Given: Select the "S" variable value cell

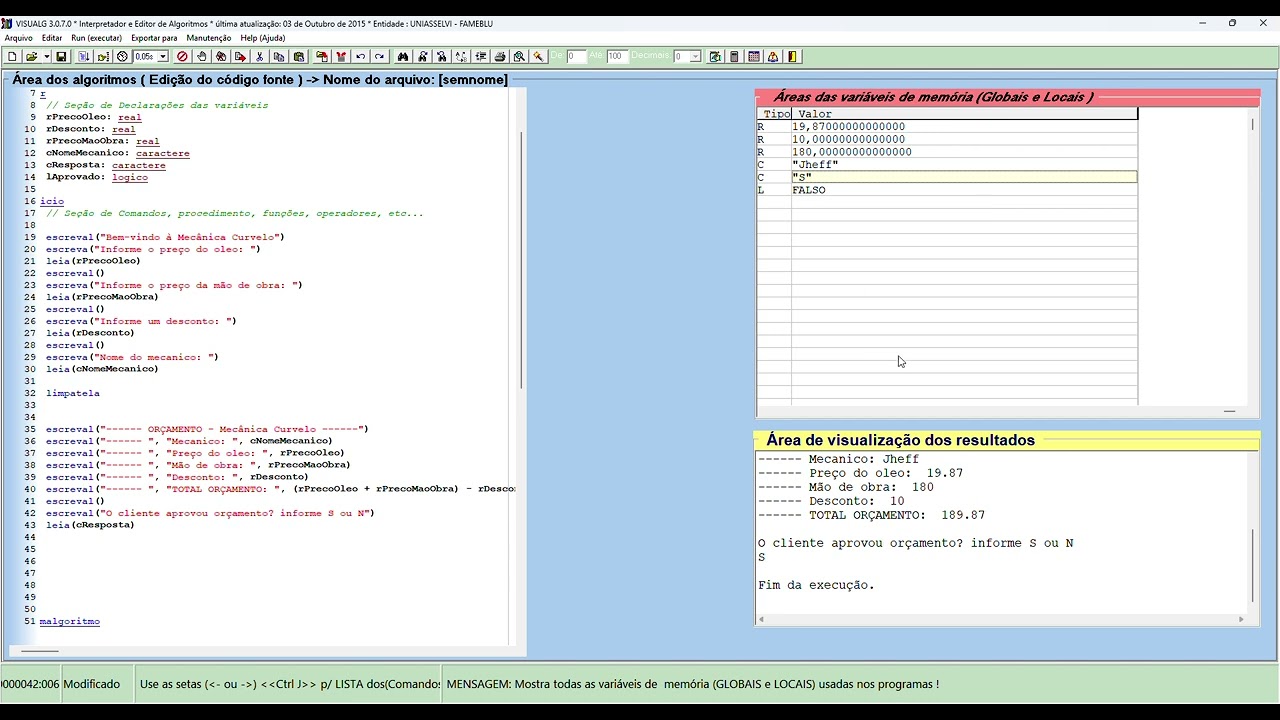Looking at the screenshot, I should click(964, 177).
